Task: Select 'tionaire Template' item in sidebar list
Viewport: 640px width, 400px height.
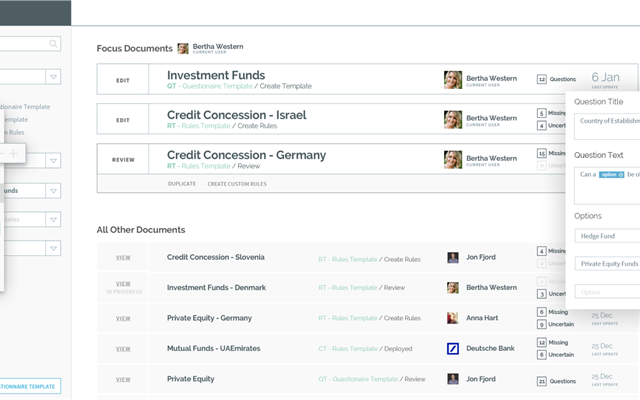Action: pos(25,107)
